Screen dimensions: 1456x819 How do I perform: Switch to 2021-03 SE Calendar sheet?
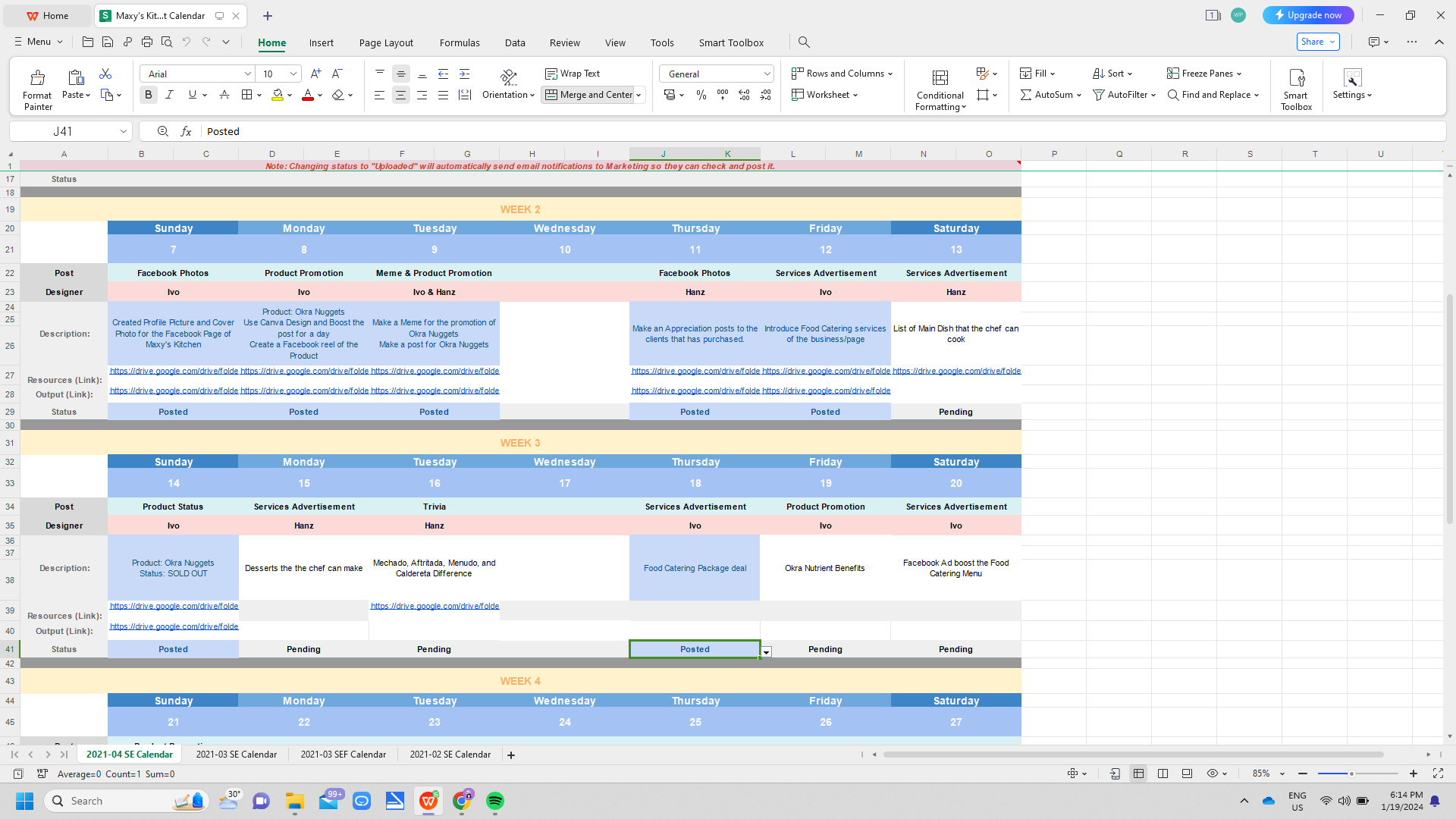[x=237, y=755]
